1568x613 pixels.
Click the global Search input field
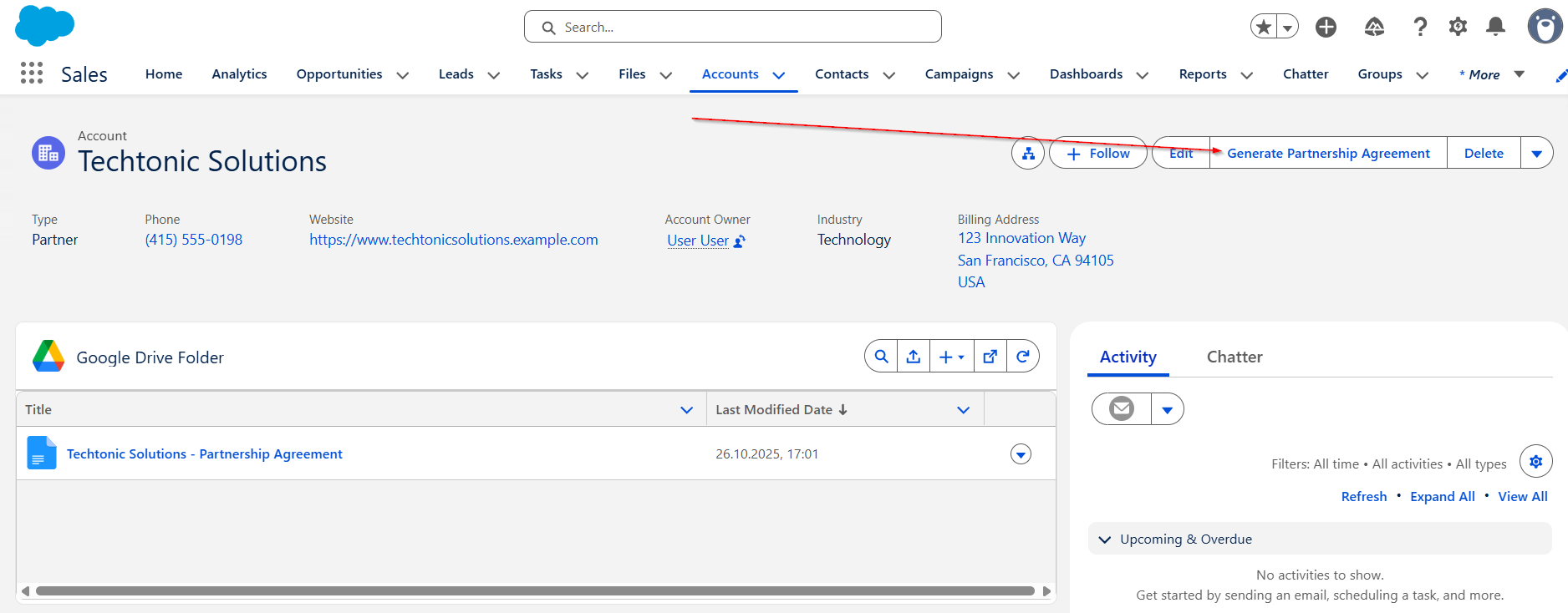[733, 28]
